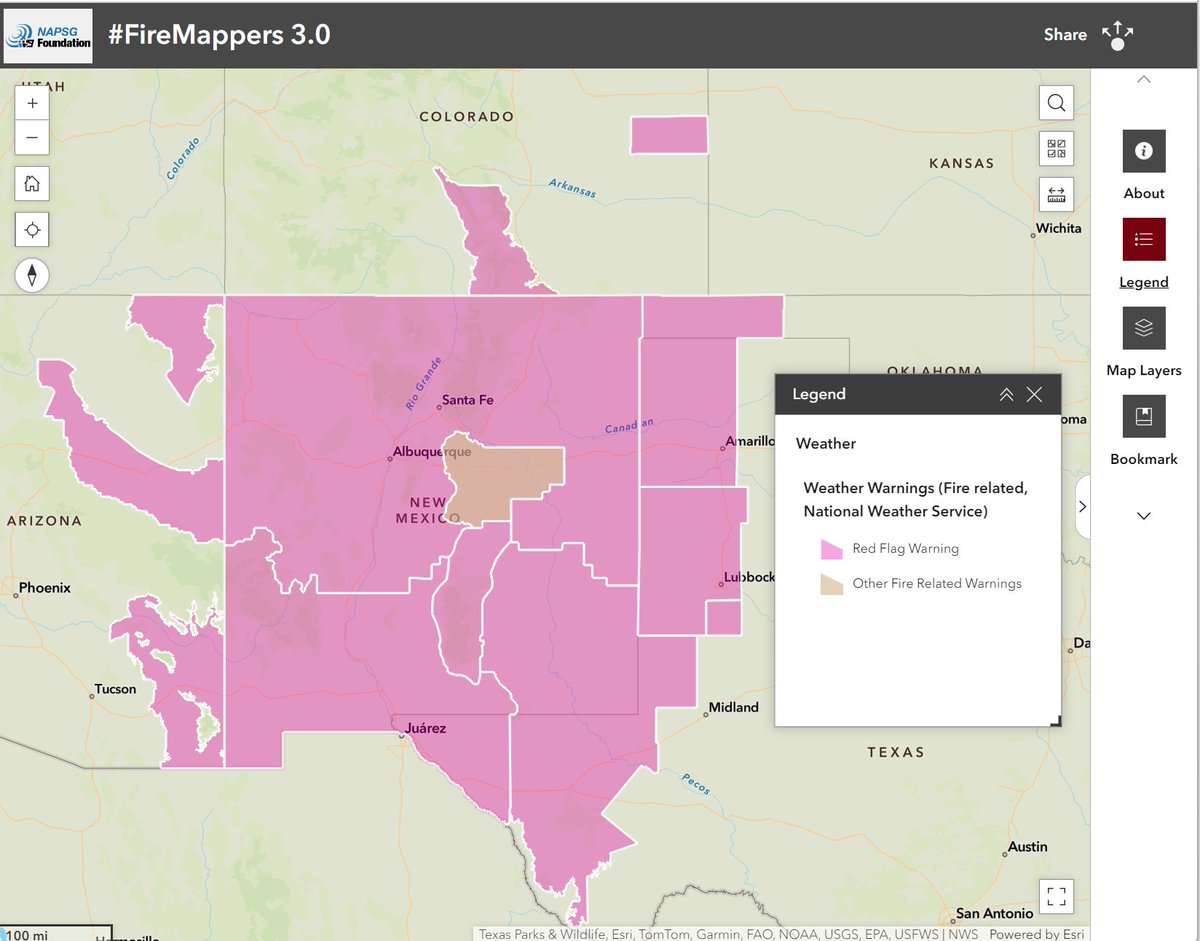1200x941 pixels.
Task: Click Other Fire Related Warnings tan swatch
Action: 832,584
